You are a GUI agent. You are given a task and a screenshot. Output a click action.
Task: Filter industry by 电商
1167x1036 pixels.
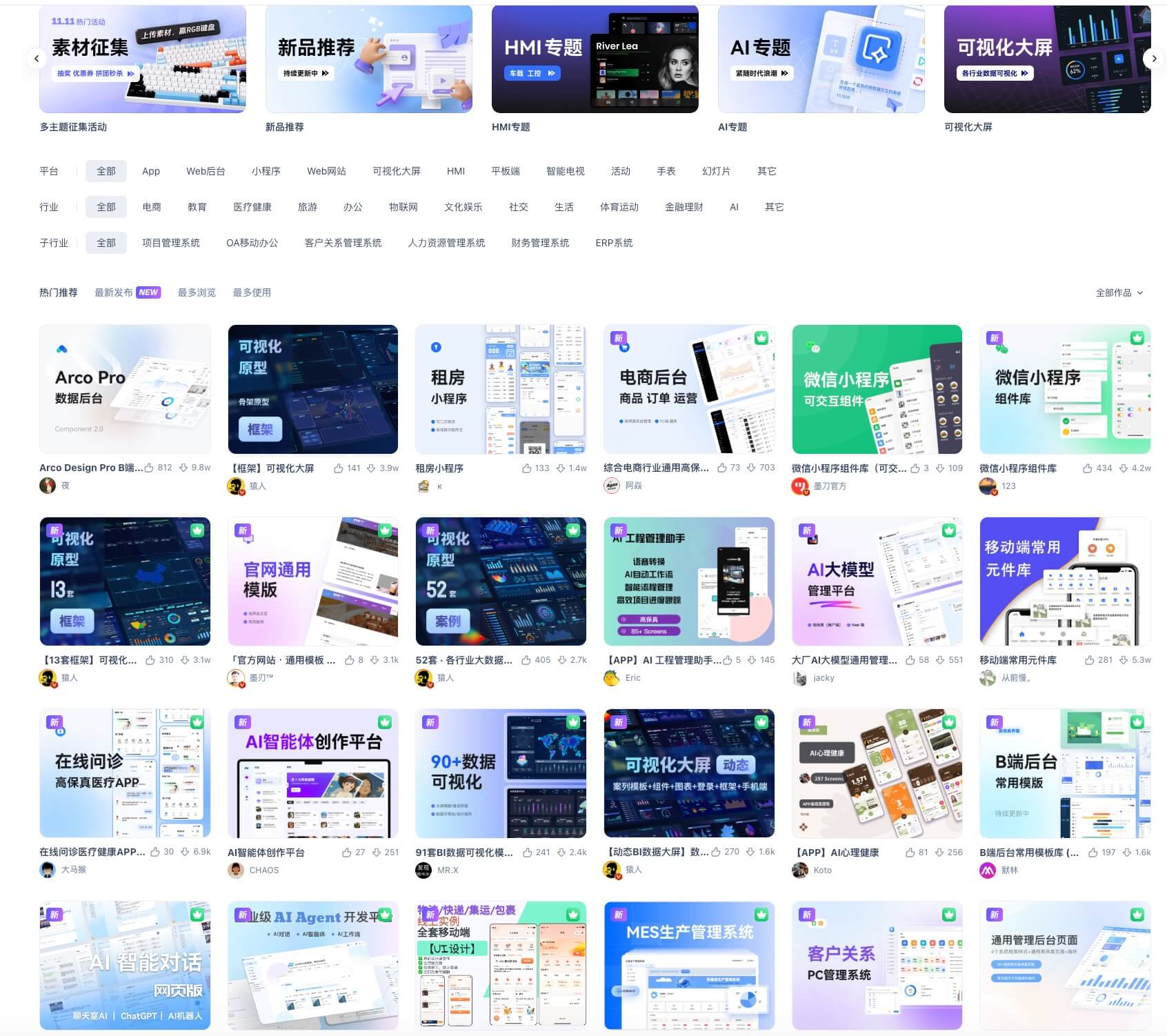point(151,207)
